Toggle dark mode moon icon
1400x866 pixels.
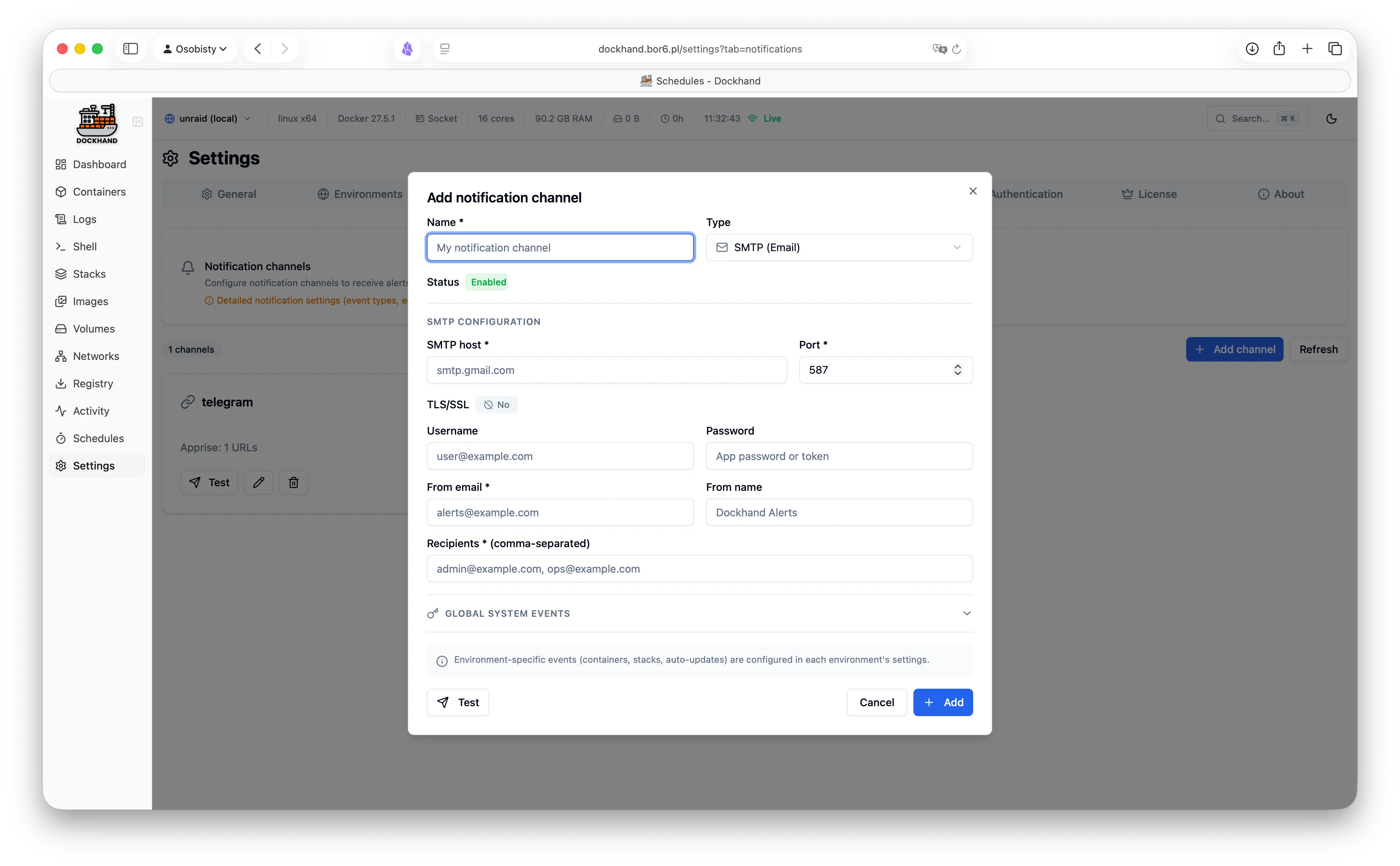pyautogui.click(x=1331, y=119)
